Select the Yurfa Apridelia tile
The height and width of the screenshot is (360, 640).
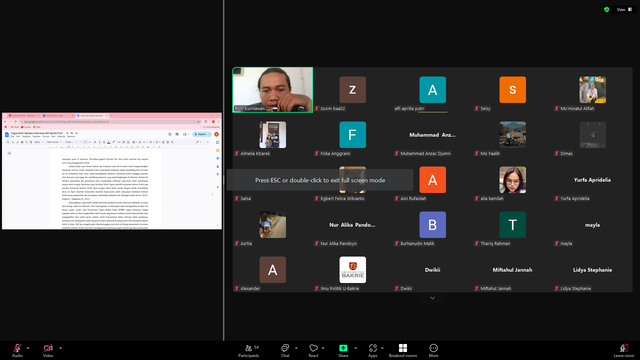(593, 180)
